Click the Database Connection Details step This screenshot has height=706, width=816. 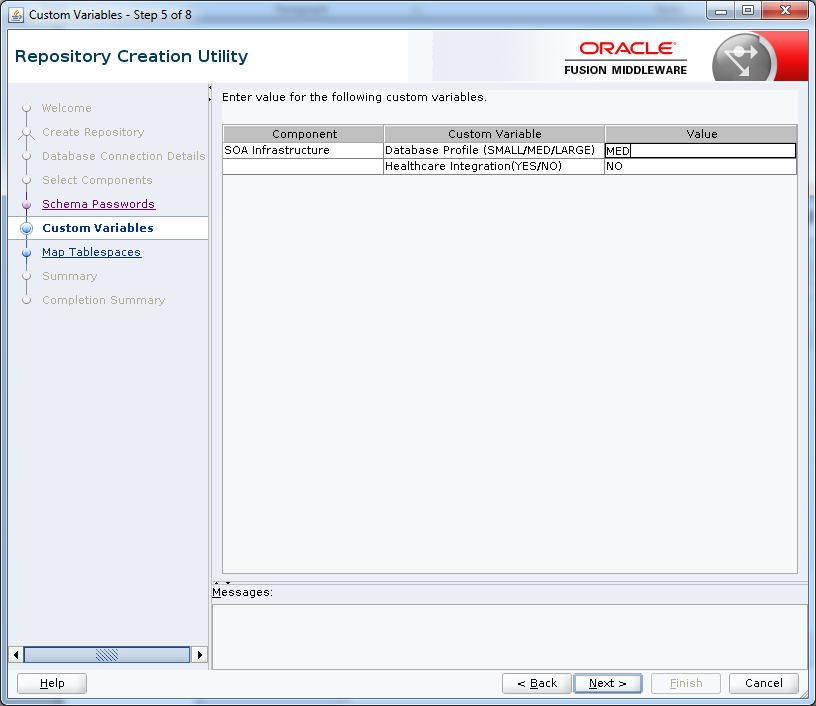[124, 156]
